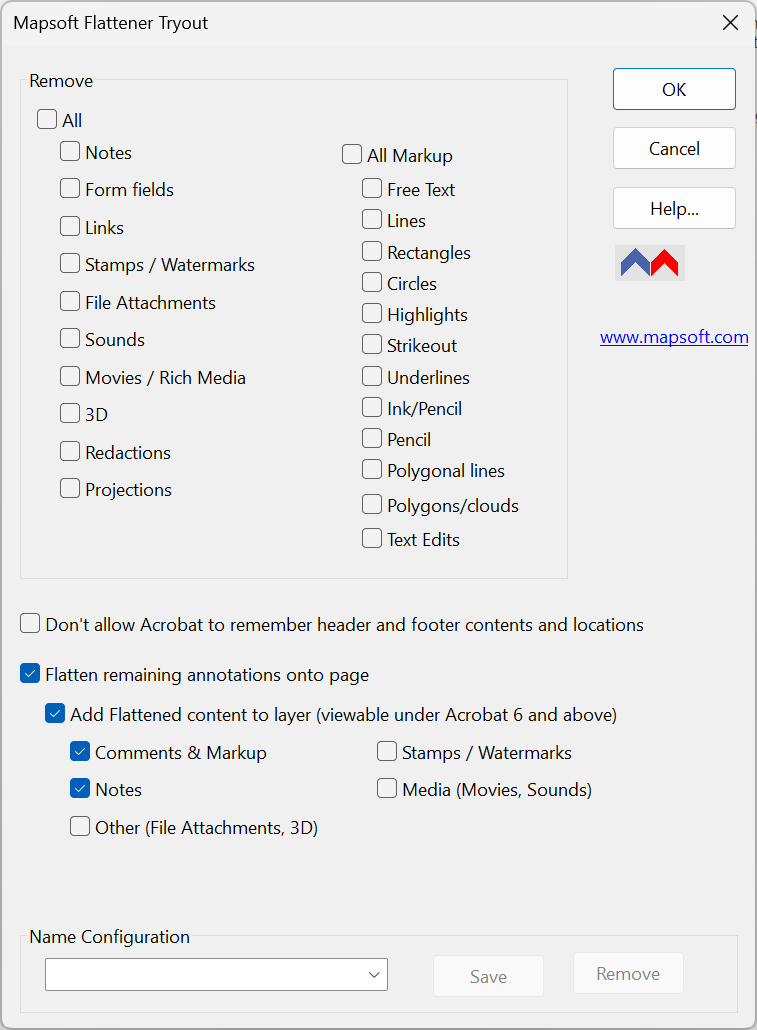The width and height of the screenshot is (757, 1030).
Task: Open the Help dialog
Action: tap(673, 208)
